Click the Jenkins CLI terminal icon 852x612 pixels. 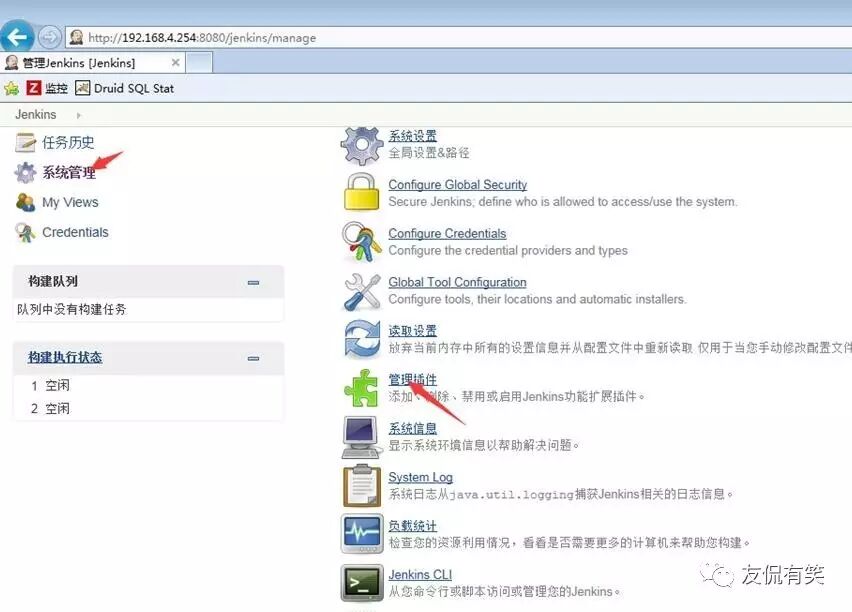[x=362, y=583]
